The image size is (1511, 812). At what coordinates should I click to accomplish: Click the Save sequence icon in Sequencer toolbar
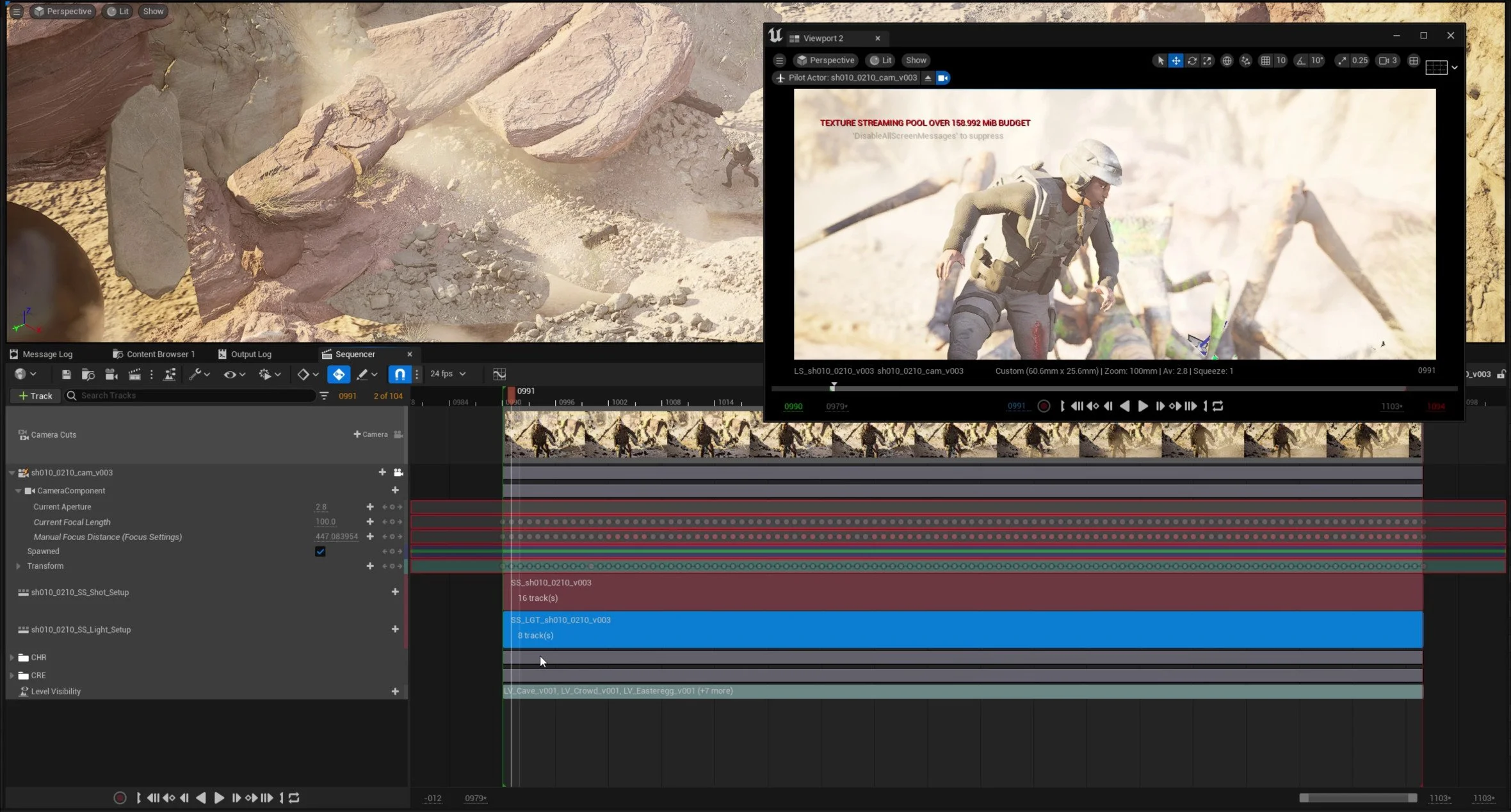[x=66, y=374]
